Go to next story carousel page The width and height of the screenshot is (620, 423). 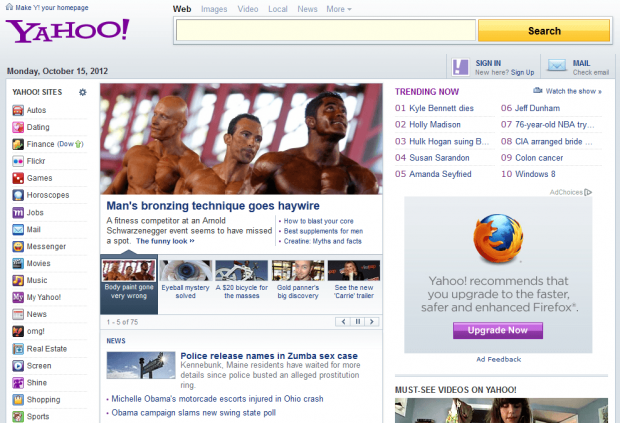[x=372, y=322]
